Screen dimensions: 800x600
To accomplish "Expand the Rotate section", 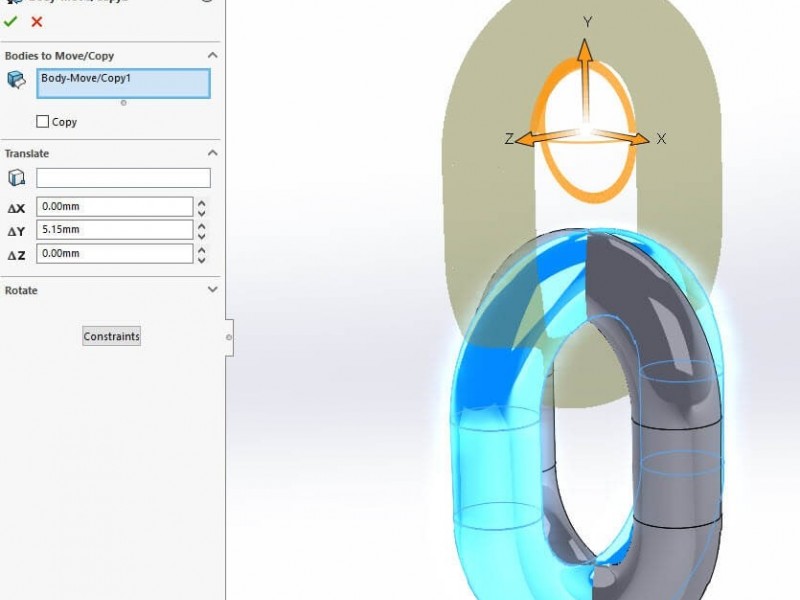I will [213, 289].
